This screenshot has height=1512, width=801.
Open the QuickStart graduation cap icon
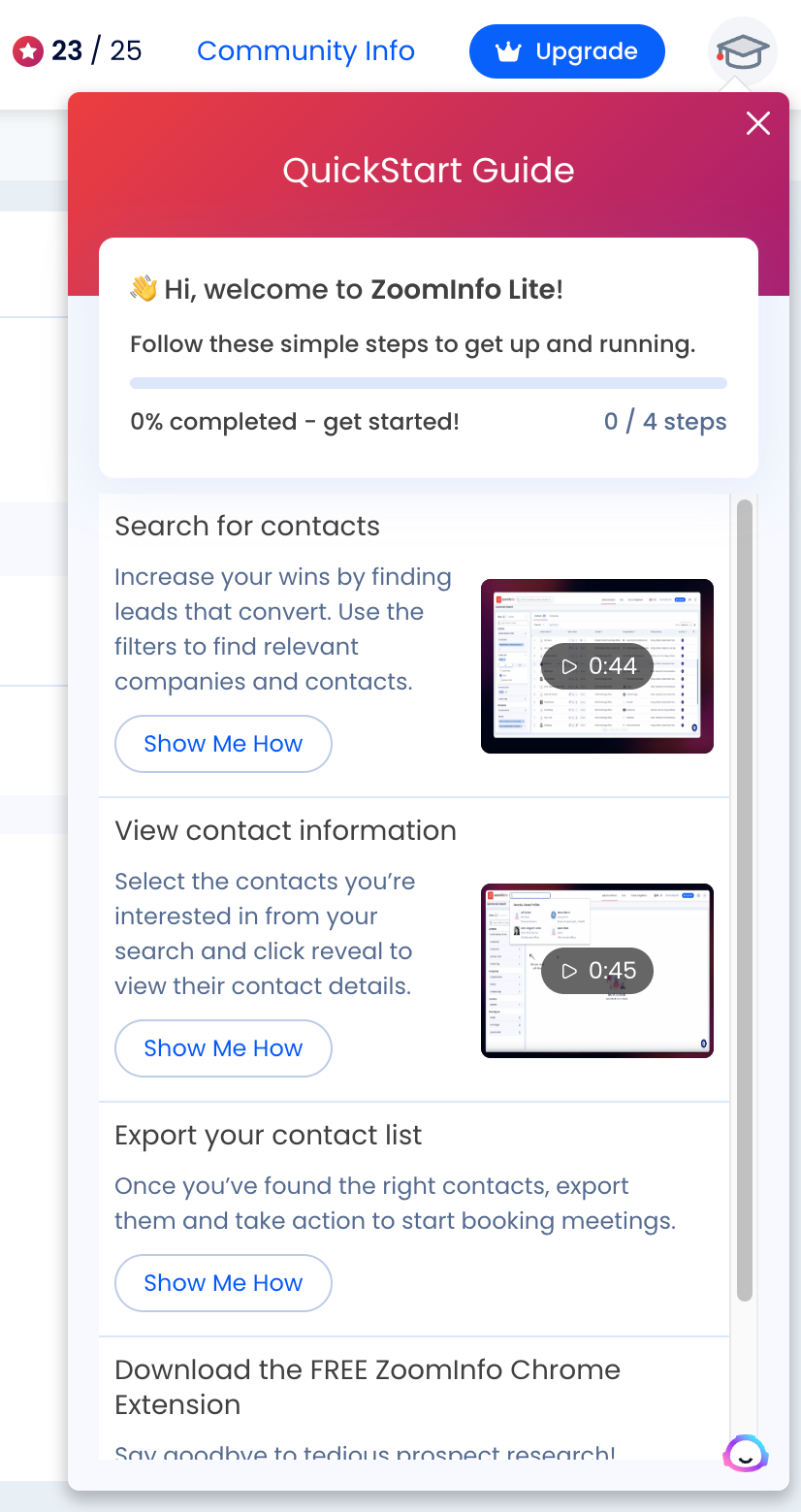(742, 50)
